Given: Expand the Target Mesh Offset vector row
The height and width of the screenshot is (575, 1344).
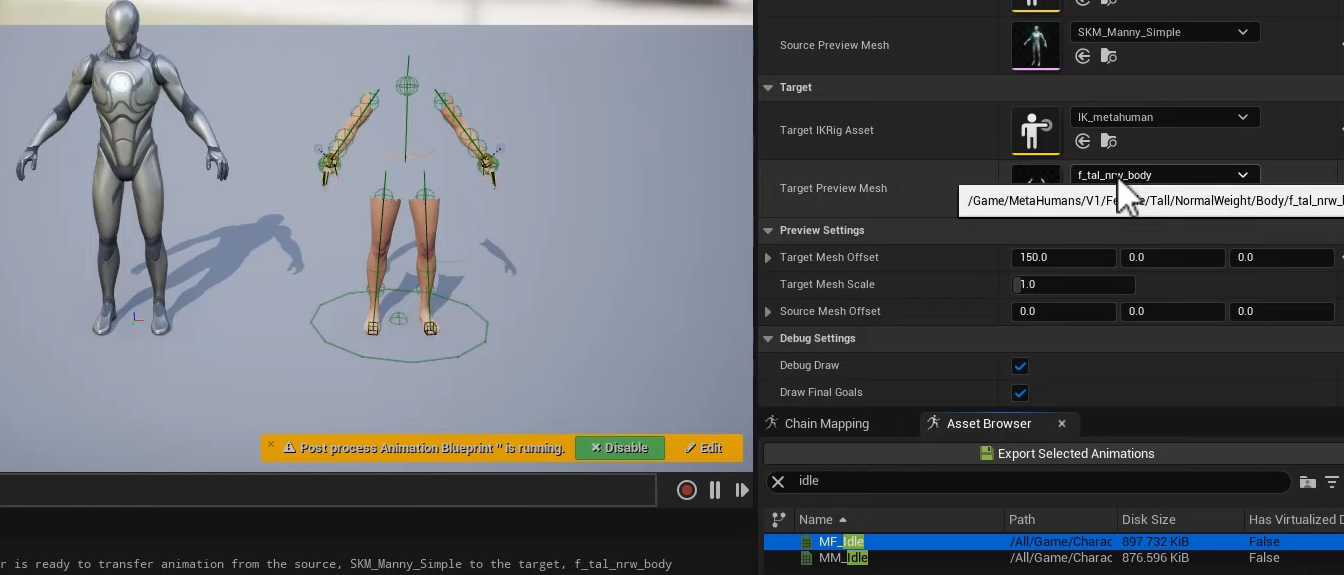Looking at the screenshot, I should coord(768,258).
